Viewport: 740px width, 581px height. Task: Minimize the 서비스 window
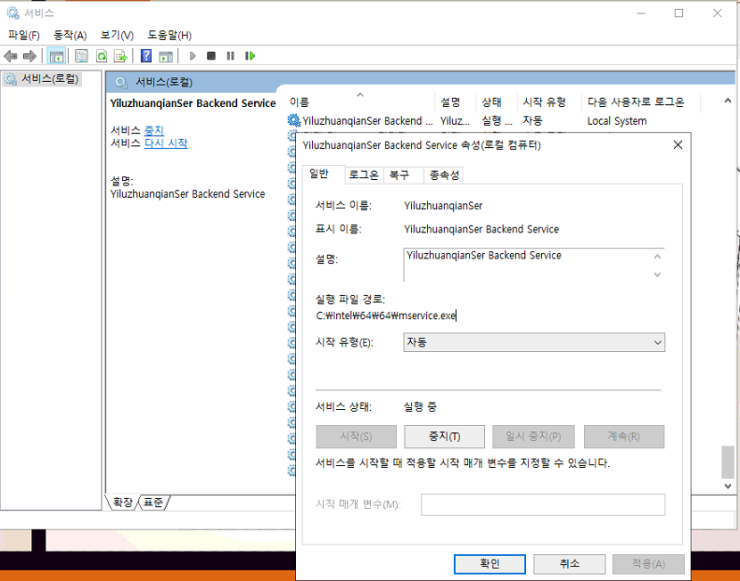(x=641, y=13)
